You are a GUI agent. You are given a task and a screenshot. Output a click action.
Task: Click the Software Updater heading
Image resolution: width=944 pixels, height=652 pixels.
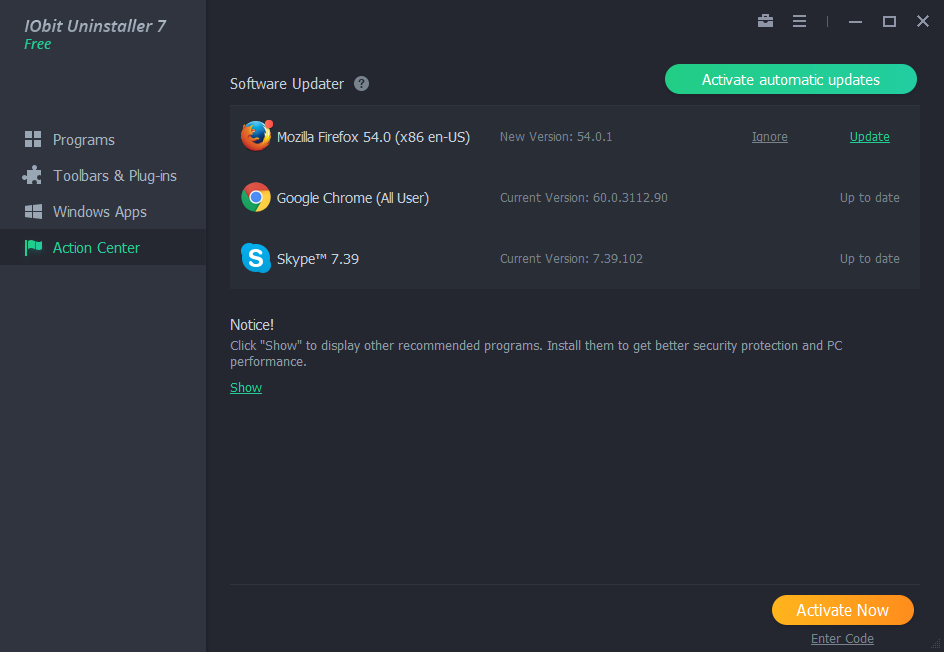[287, 84]
